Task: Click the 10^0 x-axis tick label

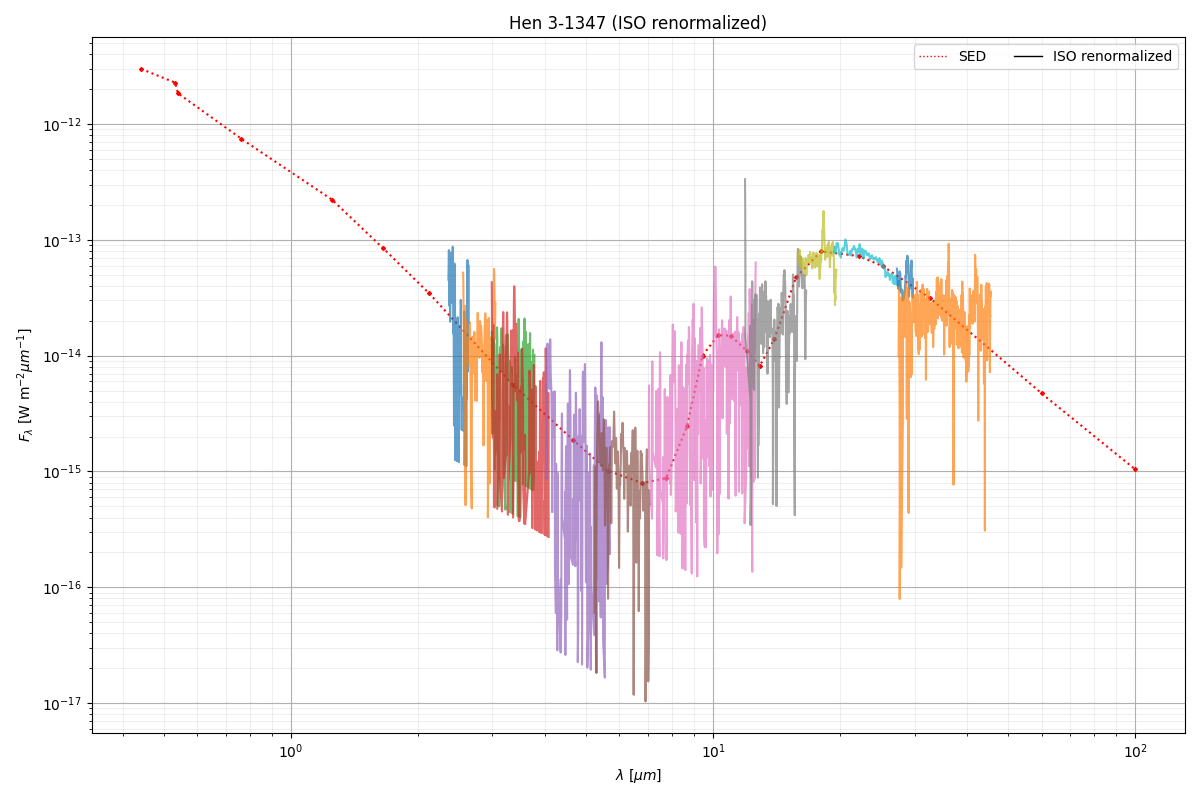Action: [291, 751]
